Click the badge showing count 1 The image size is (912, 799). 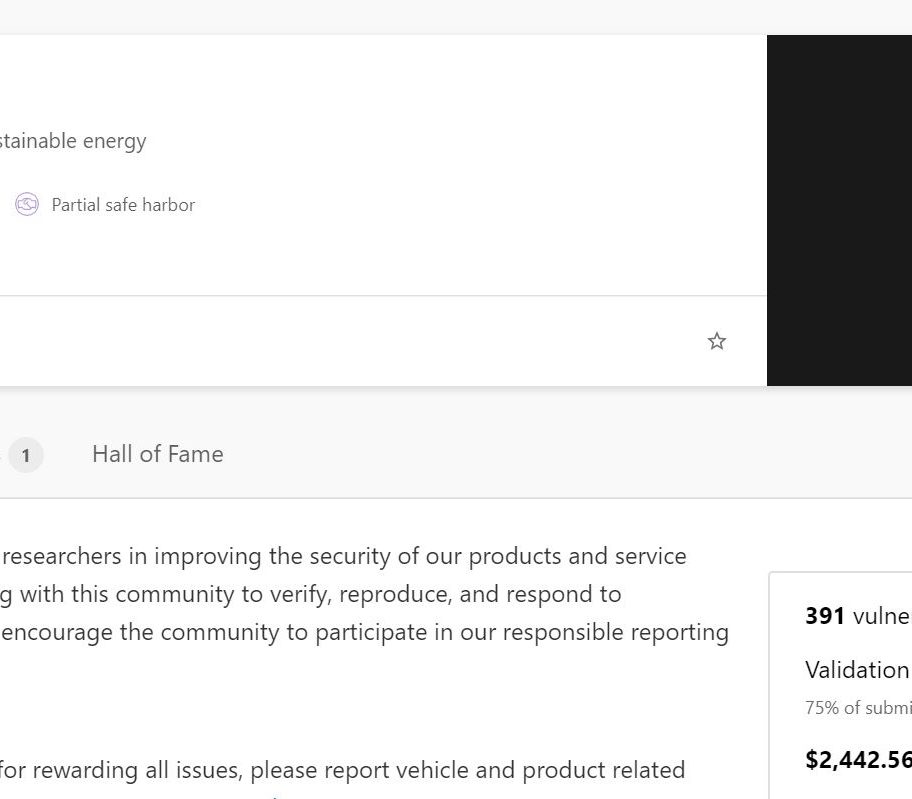coord(26,455)
